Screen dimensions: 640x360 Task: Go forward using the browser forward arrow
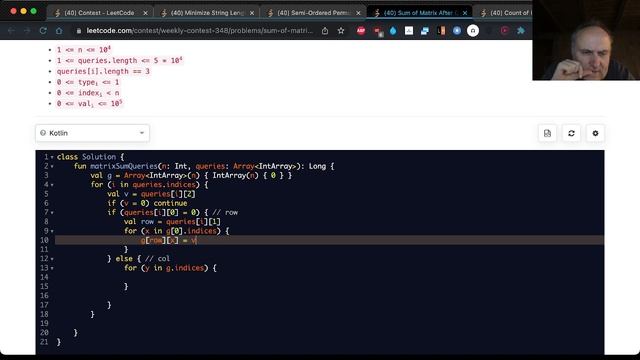(x=27, y=31)
